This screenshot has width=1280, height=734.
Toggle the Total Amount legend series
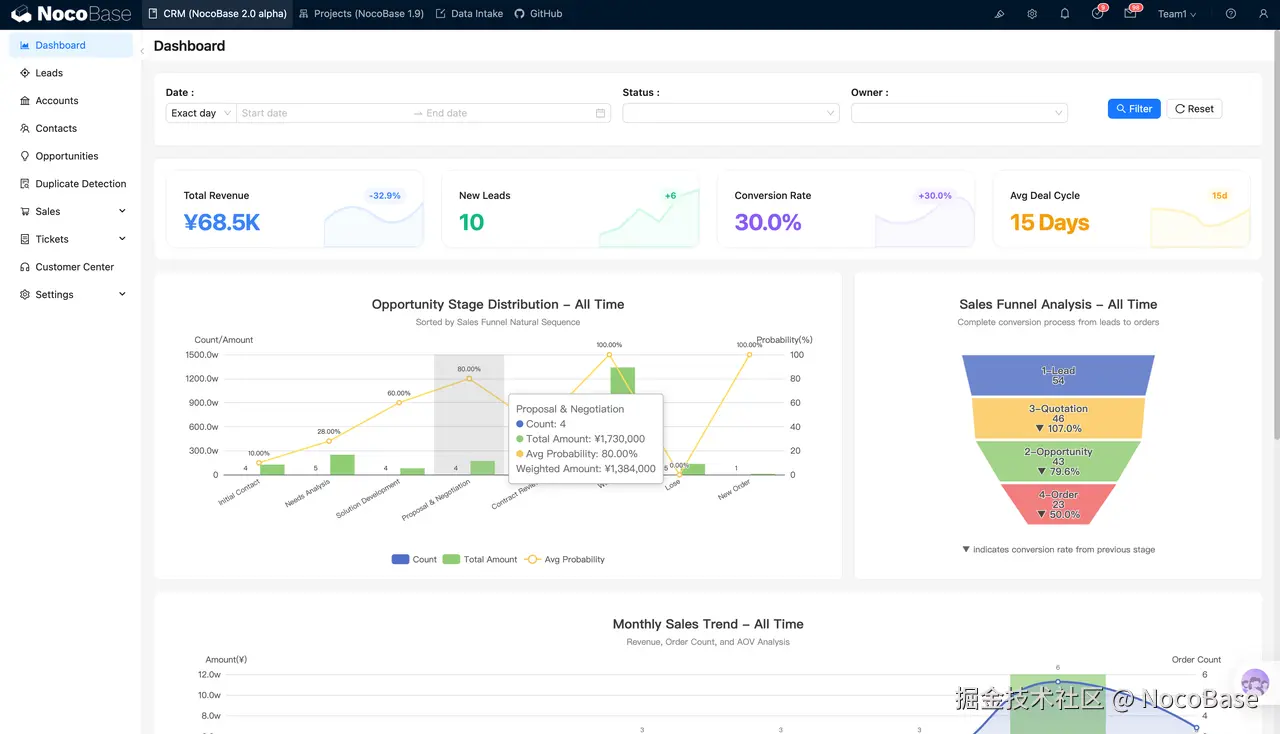pyautogui.click(x=480, y=559)
